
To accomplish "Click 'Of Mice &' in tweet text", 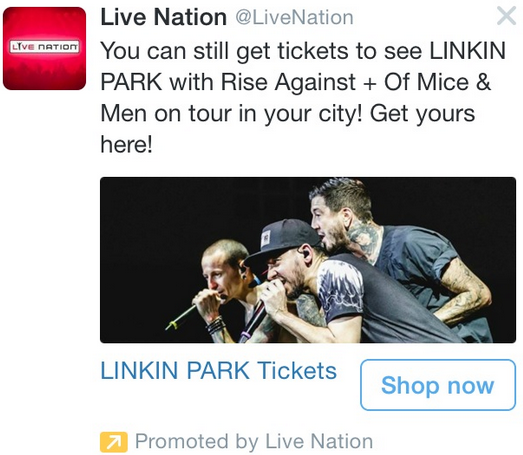I will point(437,82).
